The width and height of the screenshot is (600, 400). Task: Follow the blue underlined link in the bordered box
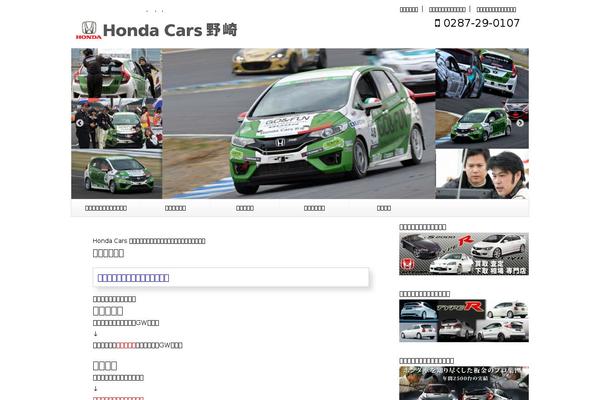point(133,278)
